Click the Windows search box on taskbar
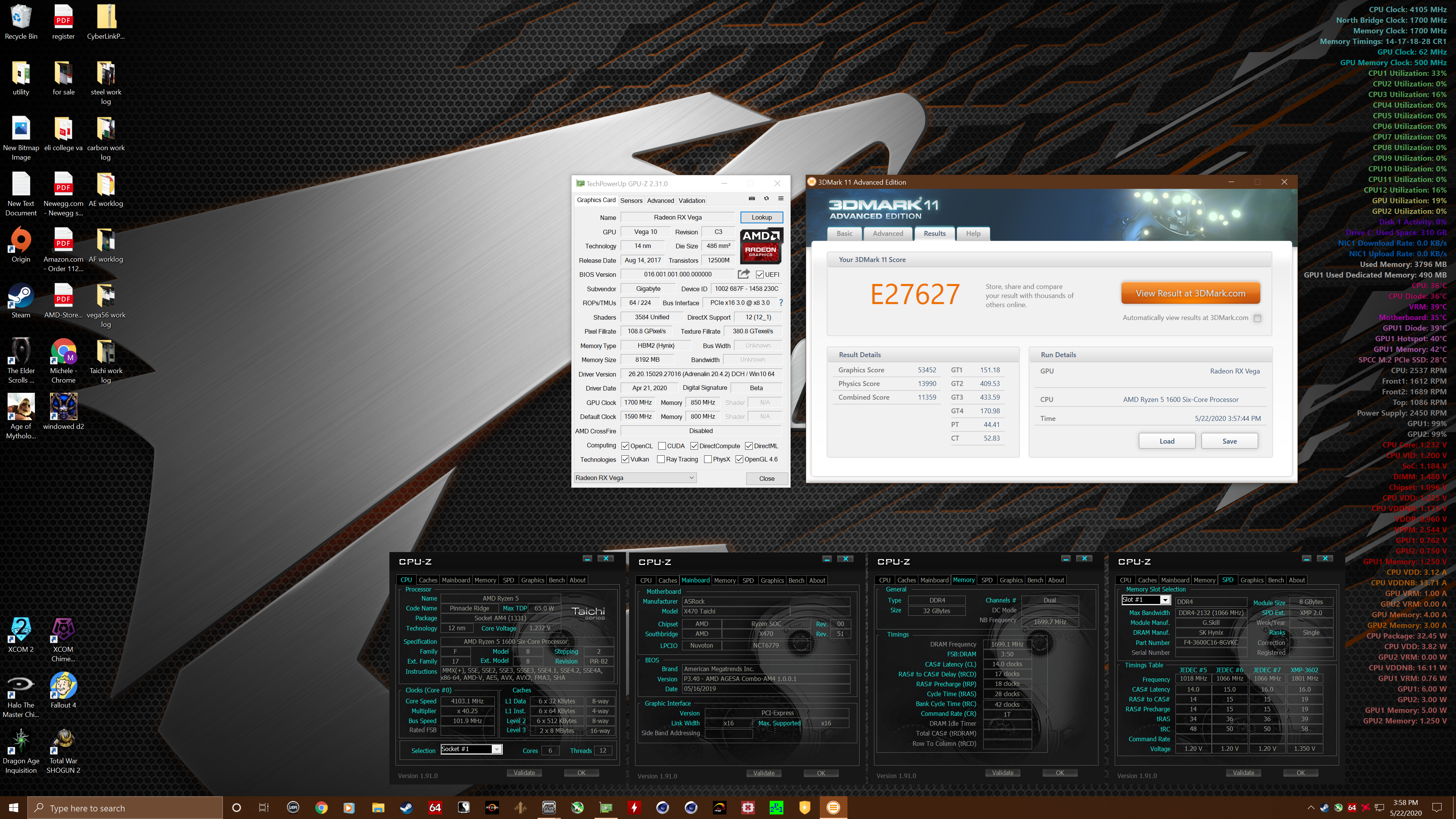The width and height of the screenshot is (1456, 819). [x=125, y=808]
